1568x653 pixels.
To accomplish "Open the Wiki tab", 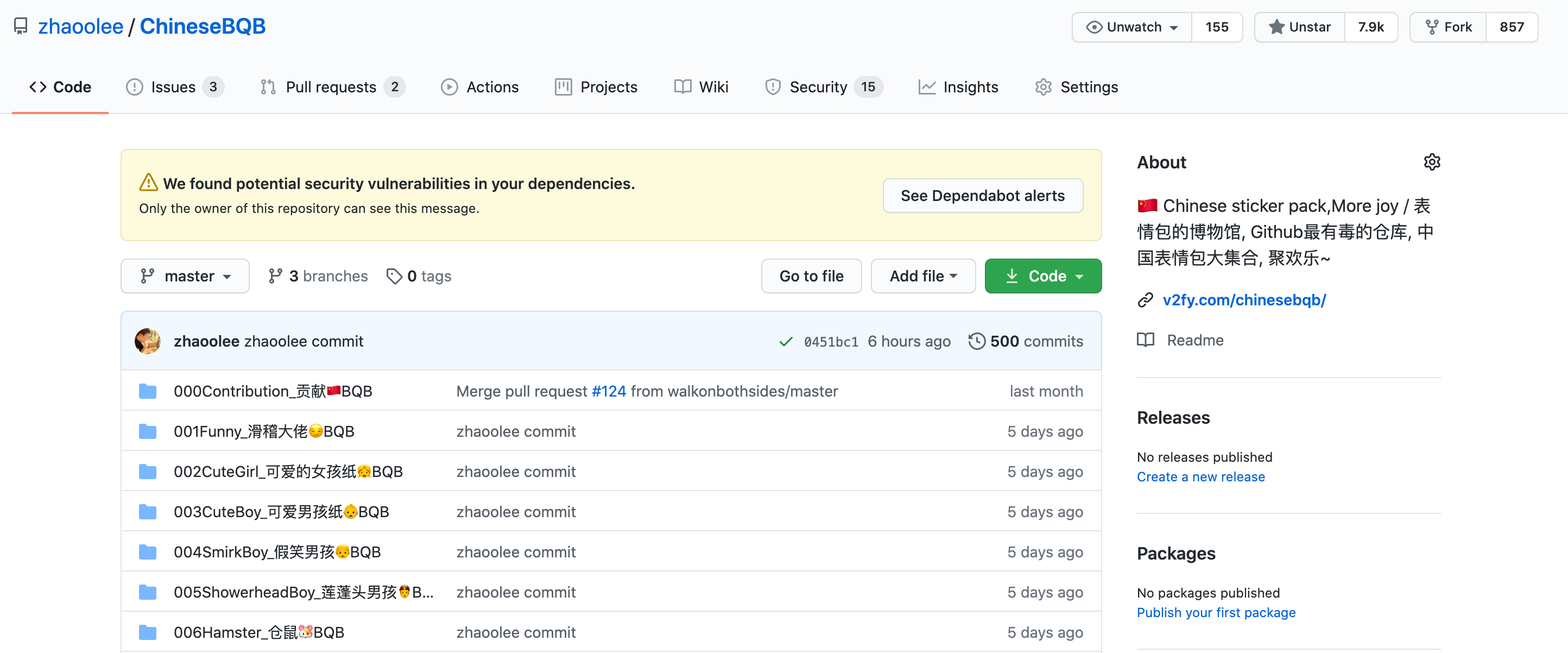I will tap(701, 87).
